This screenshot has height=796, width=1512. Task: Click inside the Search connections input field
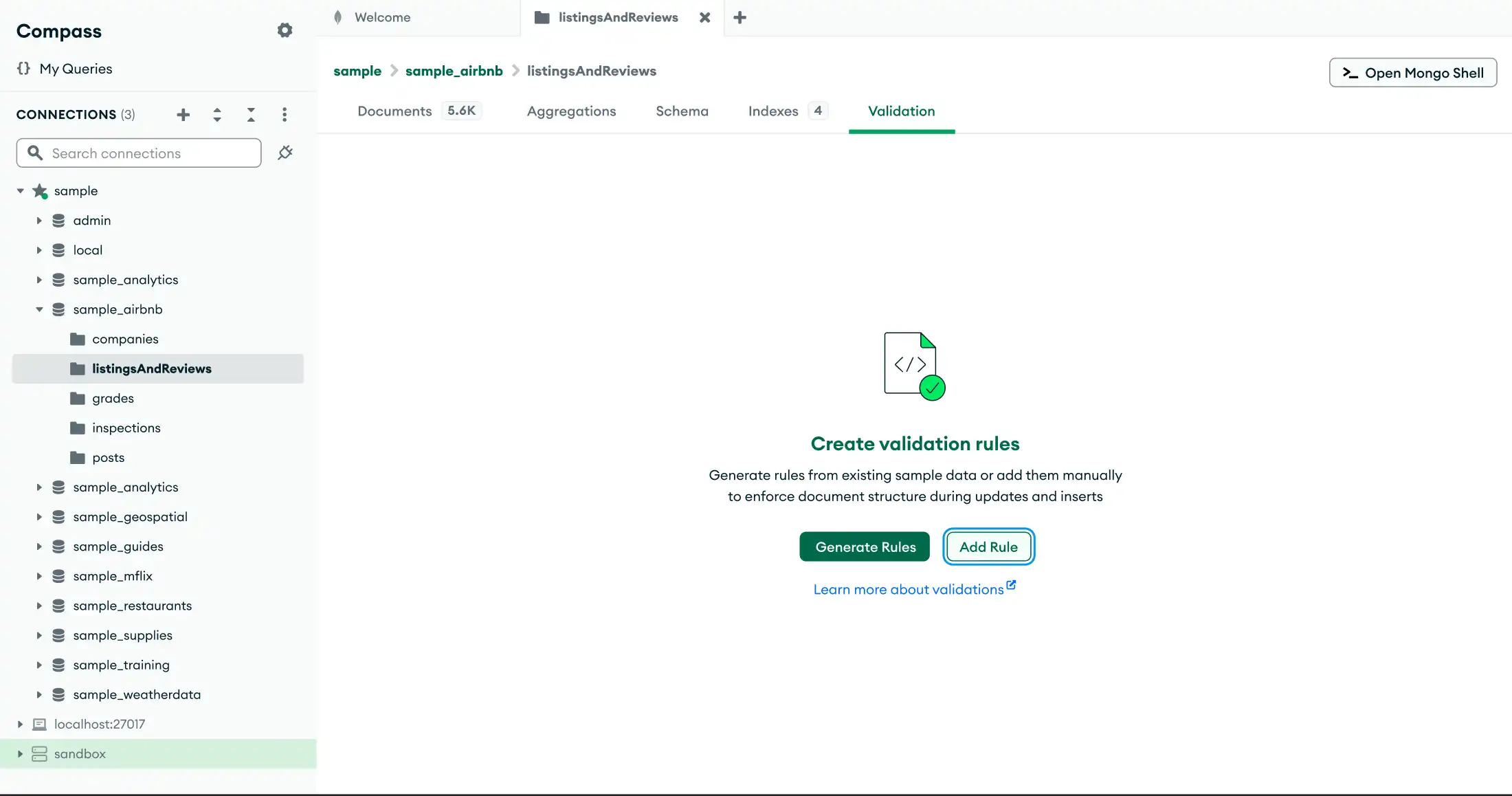(x=137, y=153)
